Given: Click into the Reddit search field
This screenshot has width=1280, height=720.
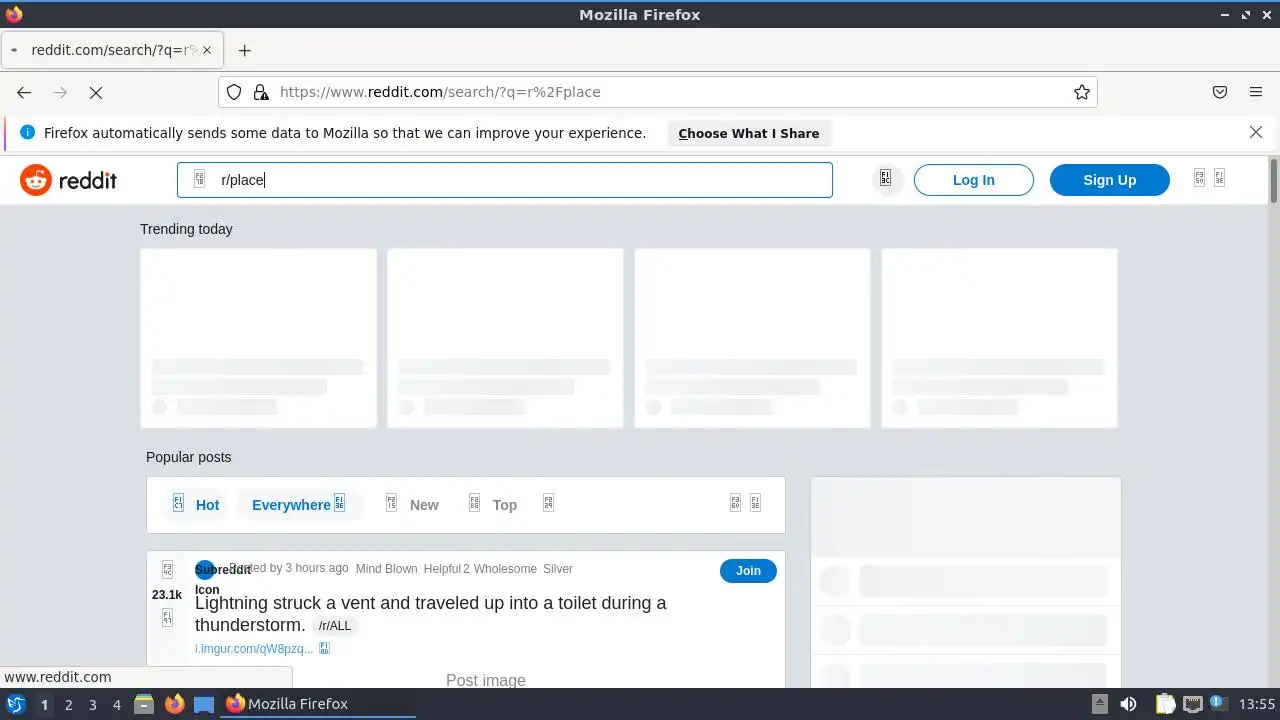Looking at the screenshot, I should point(504,180).
